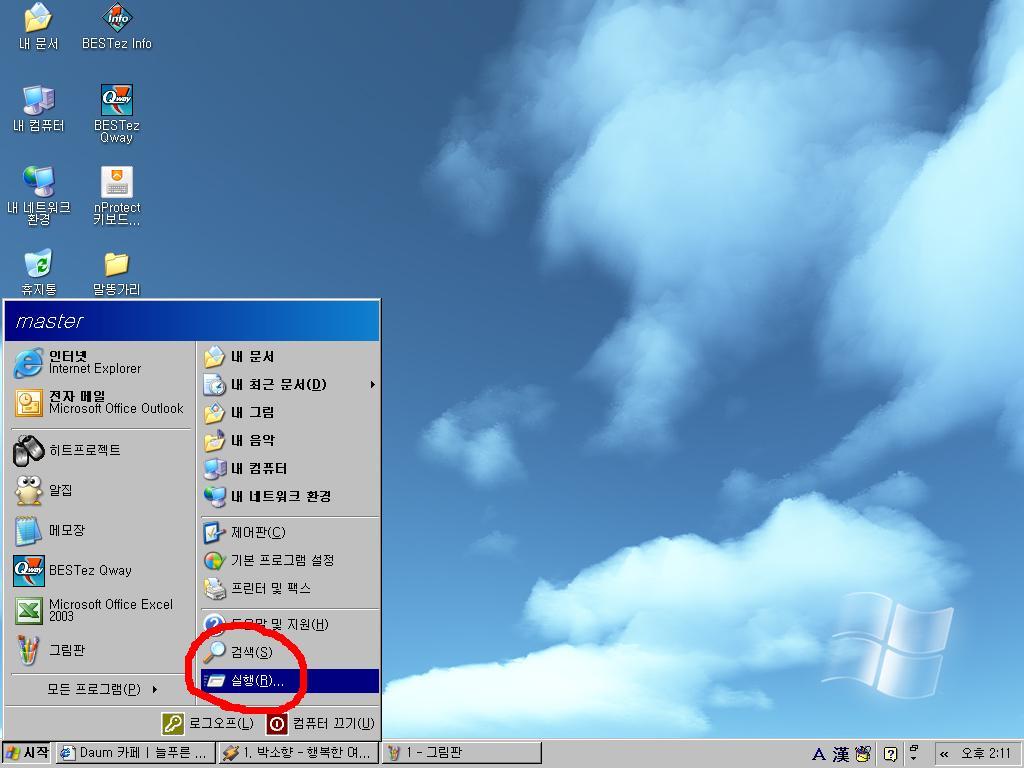The image size is (1024, 768).
Task: Open 제어판(C) control panel
Action: [290, 532]
